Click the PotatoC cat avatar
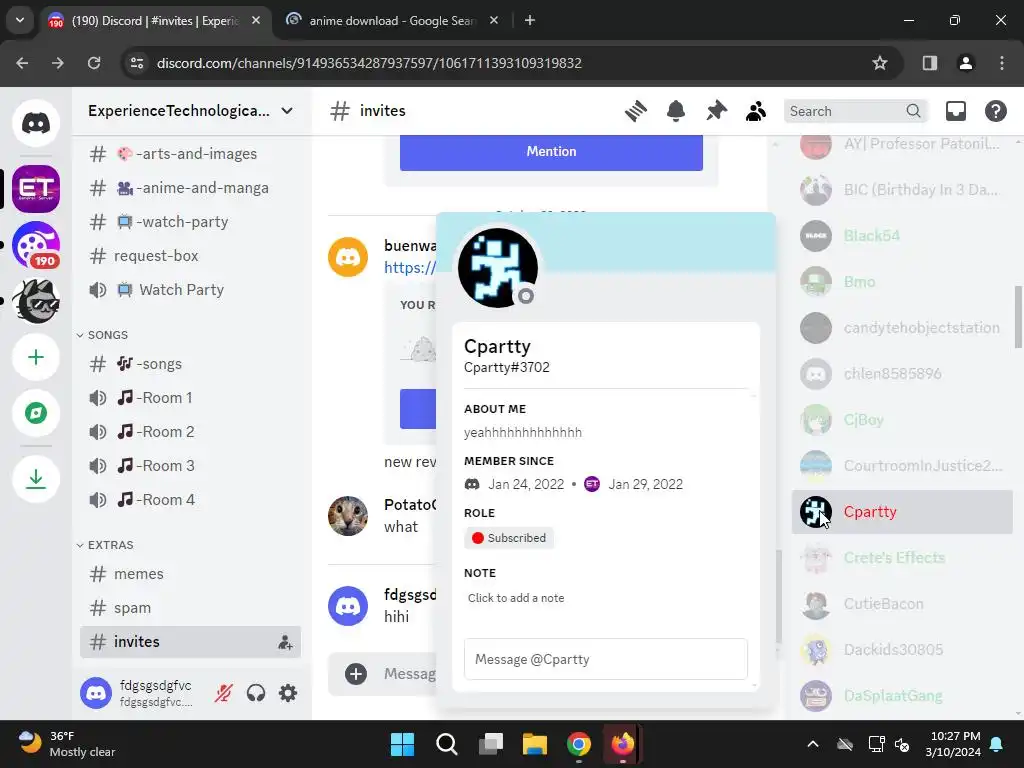 348,516
